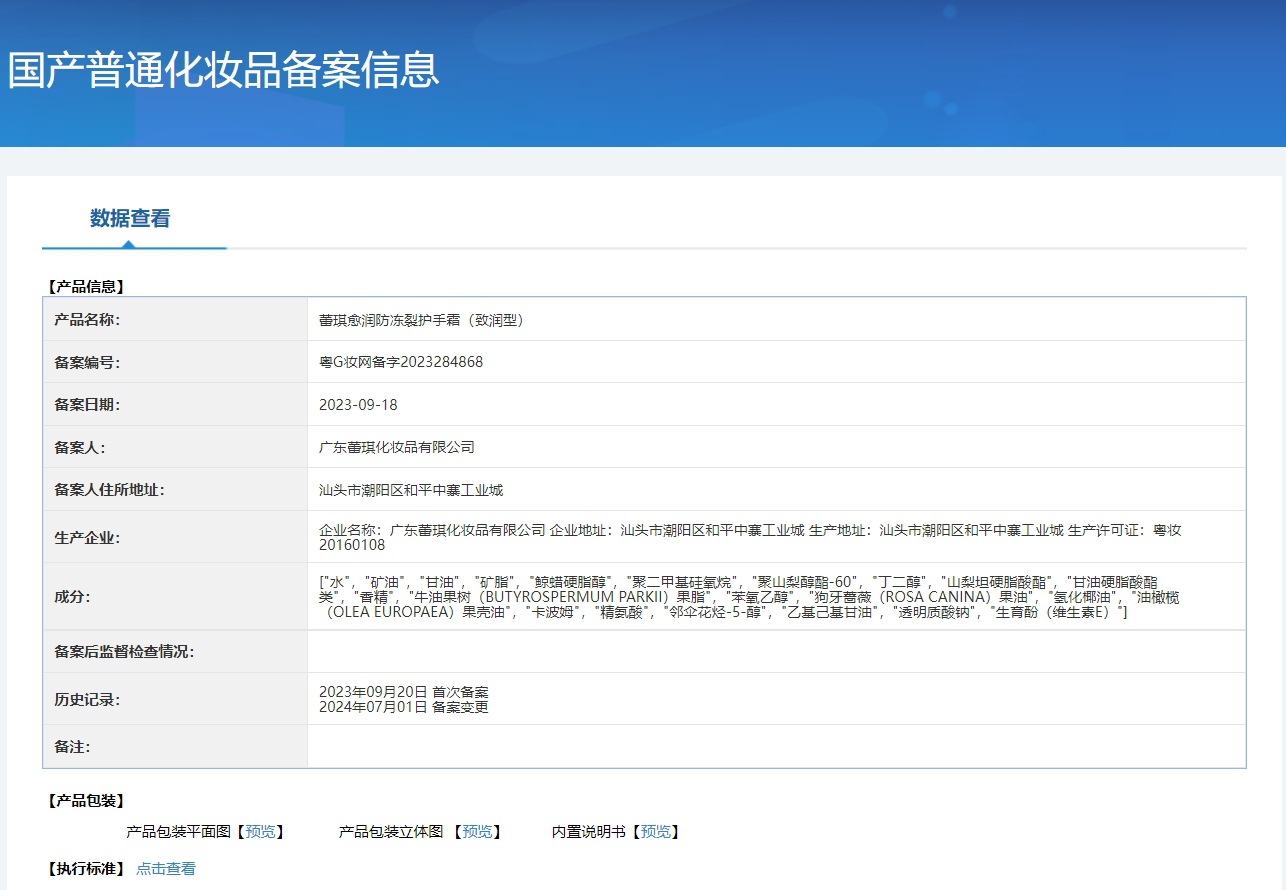Click the 备案后监督检查情况 row label
Image resolution: width=1286 pixels, height=890 pixels.
pos(124,652)
